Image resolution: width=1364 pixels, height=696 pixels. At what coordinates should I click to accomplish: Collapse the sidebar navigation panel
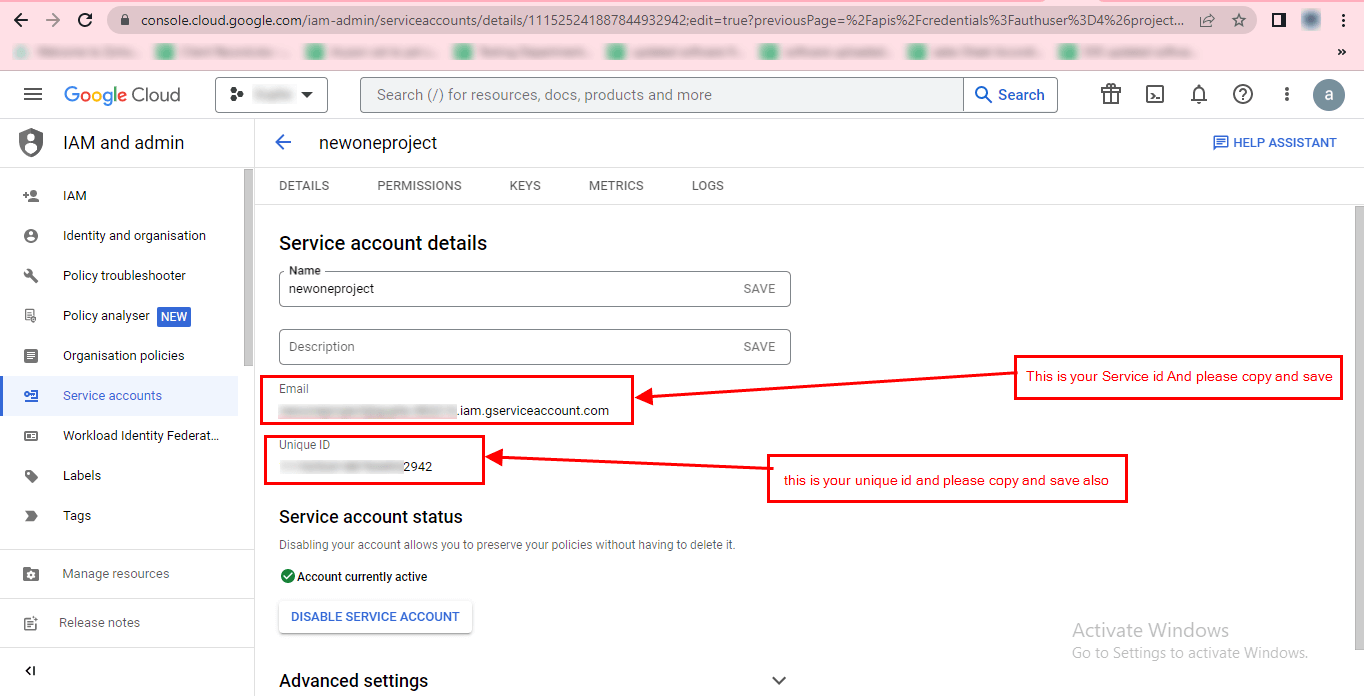(x=30, y=671)
